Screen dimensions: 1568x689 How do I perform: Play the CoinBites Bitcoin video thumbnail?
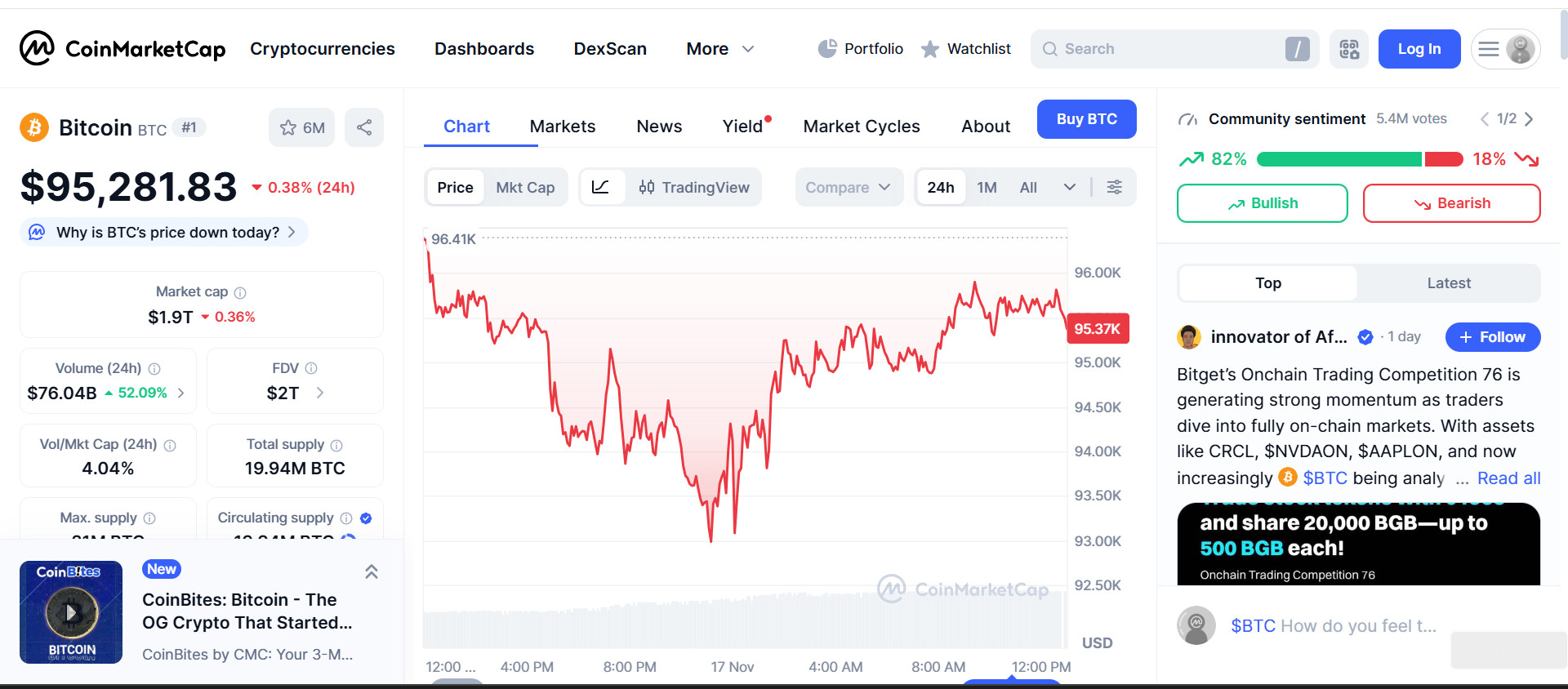(71, 611)
